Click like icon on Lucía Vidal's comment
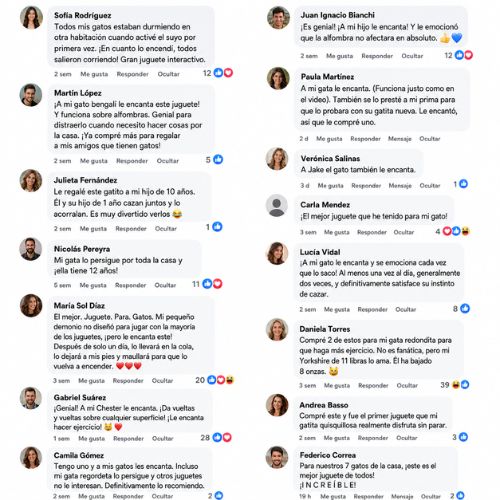 [x=465, y=309]
